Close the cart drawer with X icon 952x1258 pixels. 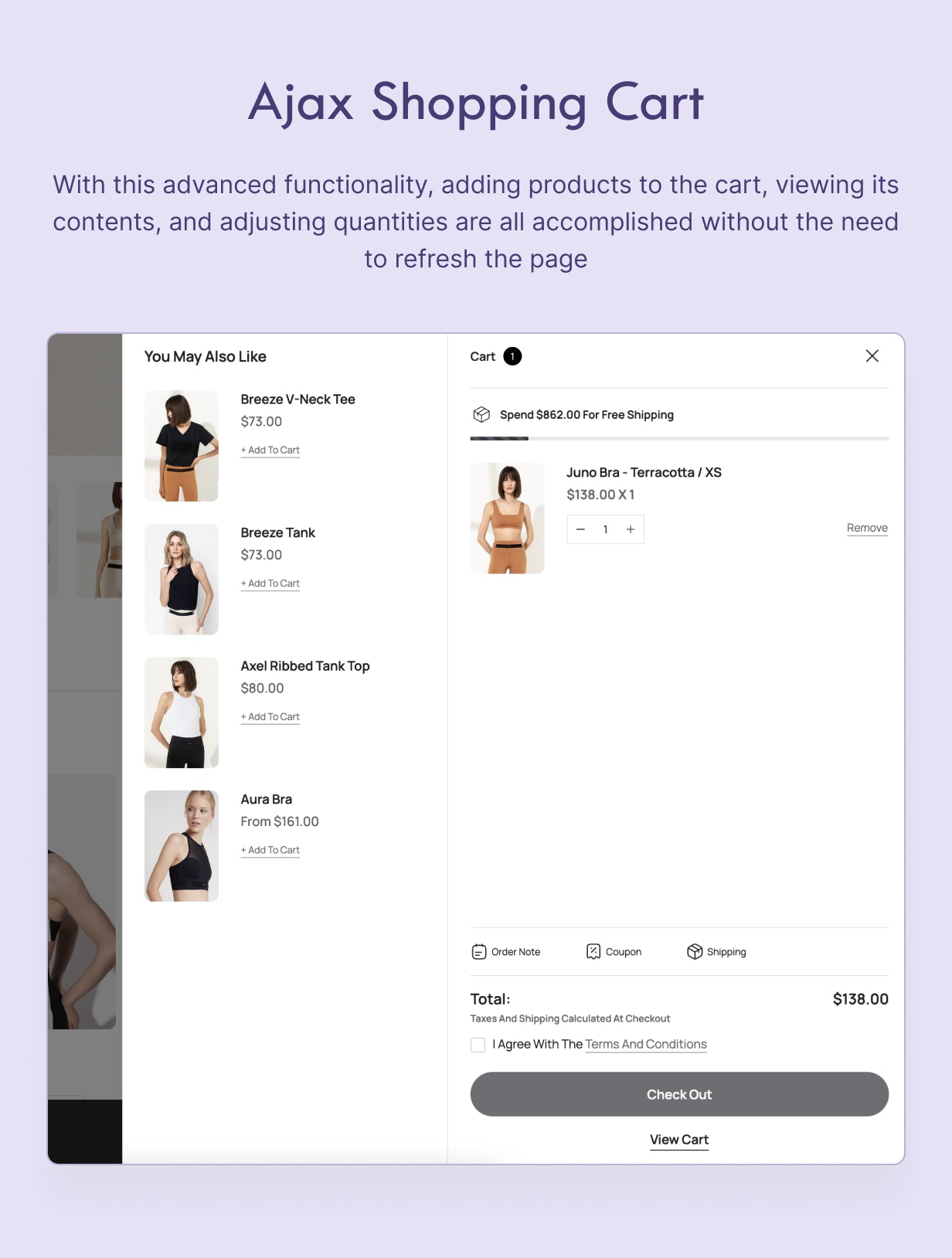pos(872,355)
